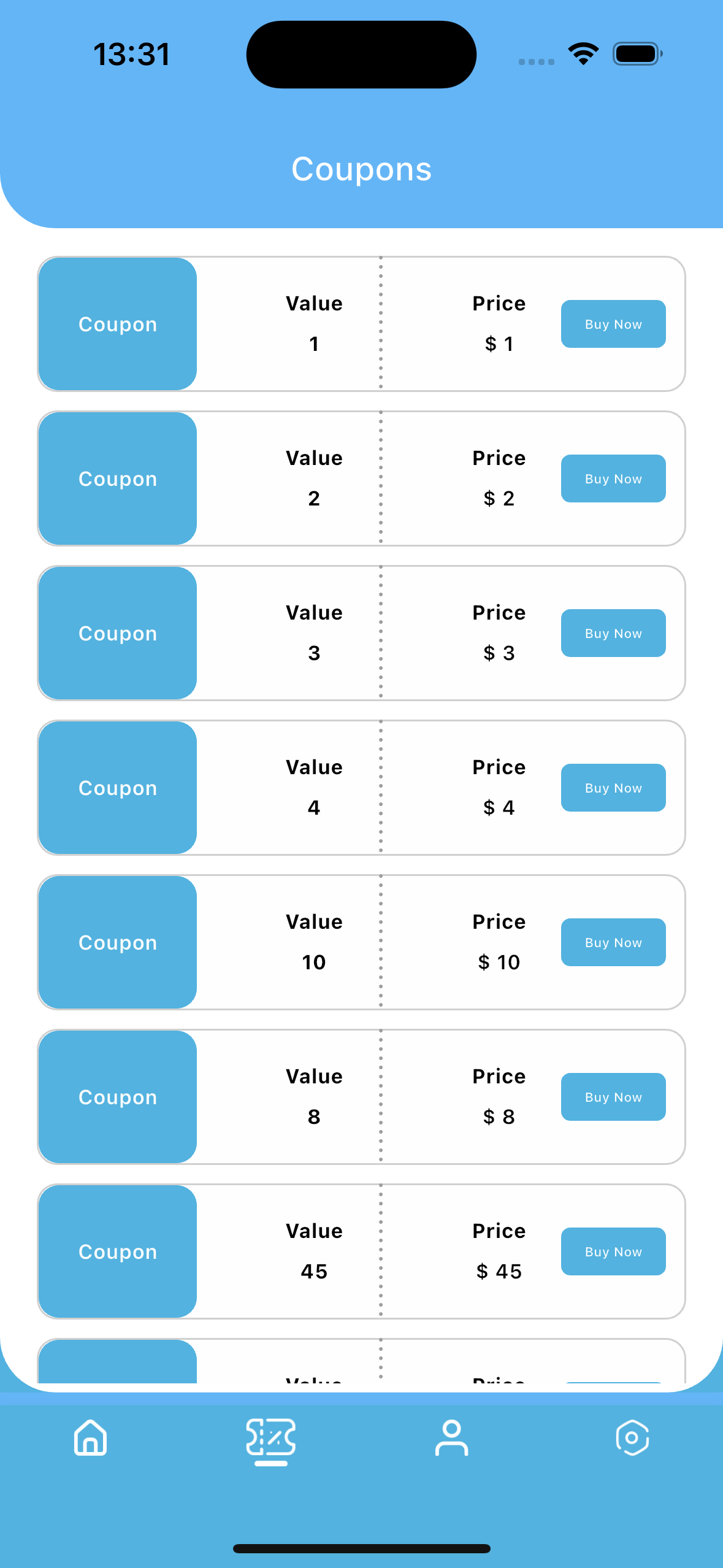The width and height of the screenshot is (723, 1568).
Task: Hit Buy Now on the $45 coupon
Action: (x=613, y=1251)
